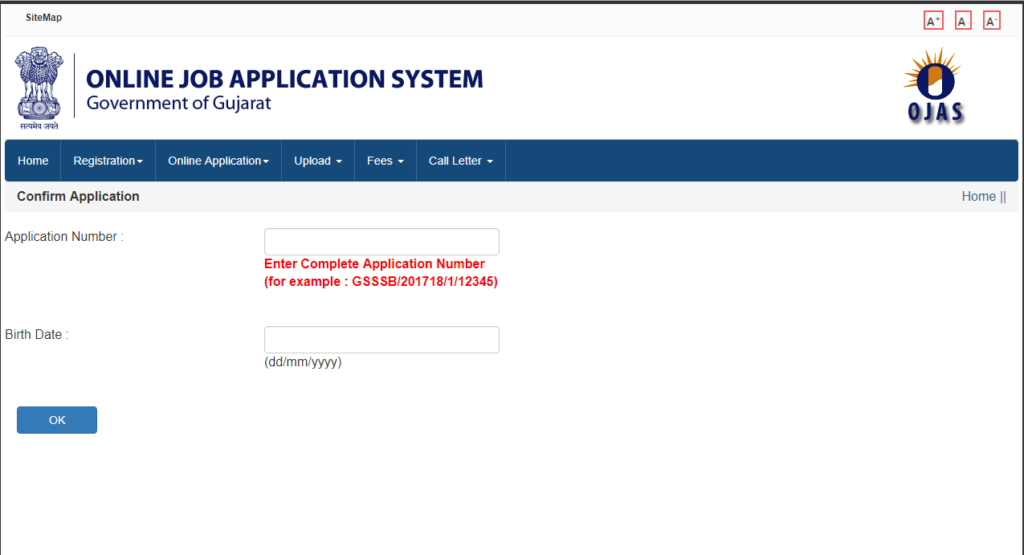The image size is (1024, 555).
Task: Open the Upload dropdown menu
Action: [318, 161]
